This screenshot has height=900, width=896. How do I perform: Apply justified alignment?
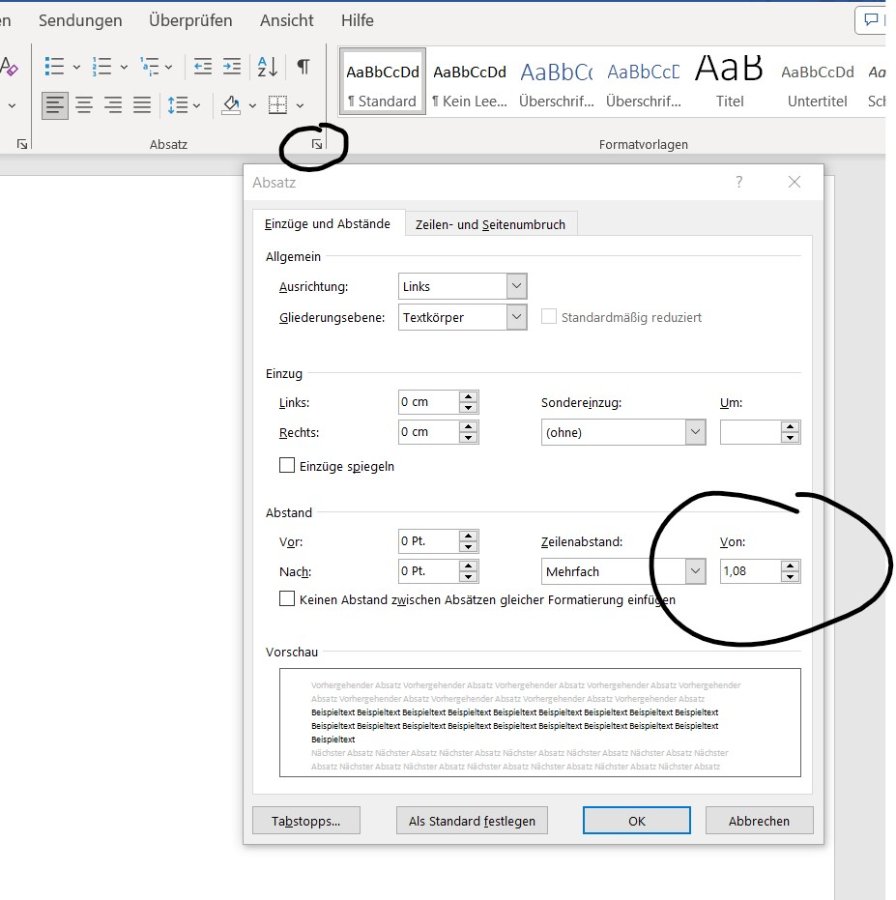142,105
